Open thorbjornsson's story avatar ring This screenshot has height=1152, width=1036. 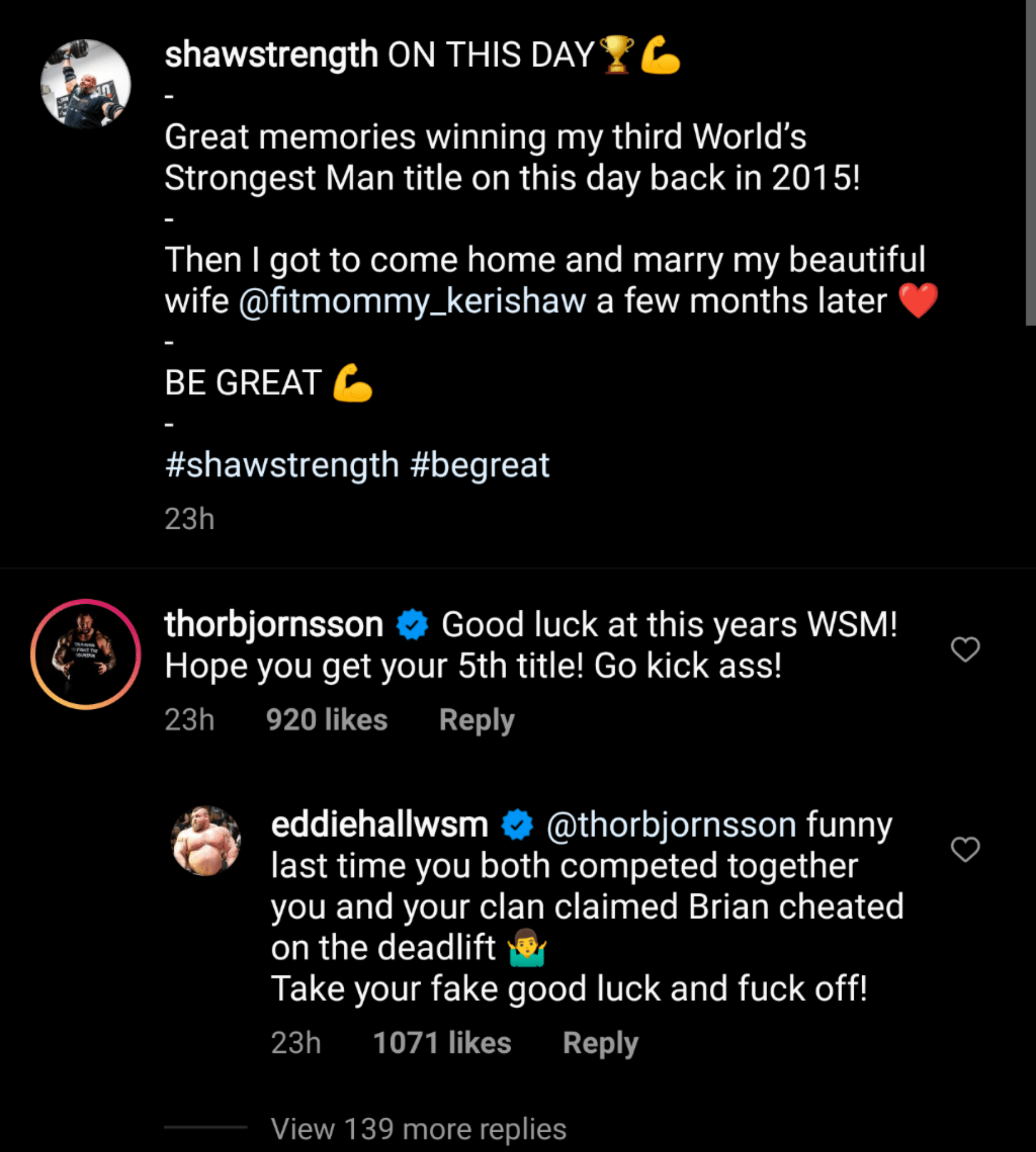[x=85, y=654]
